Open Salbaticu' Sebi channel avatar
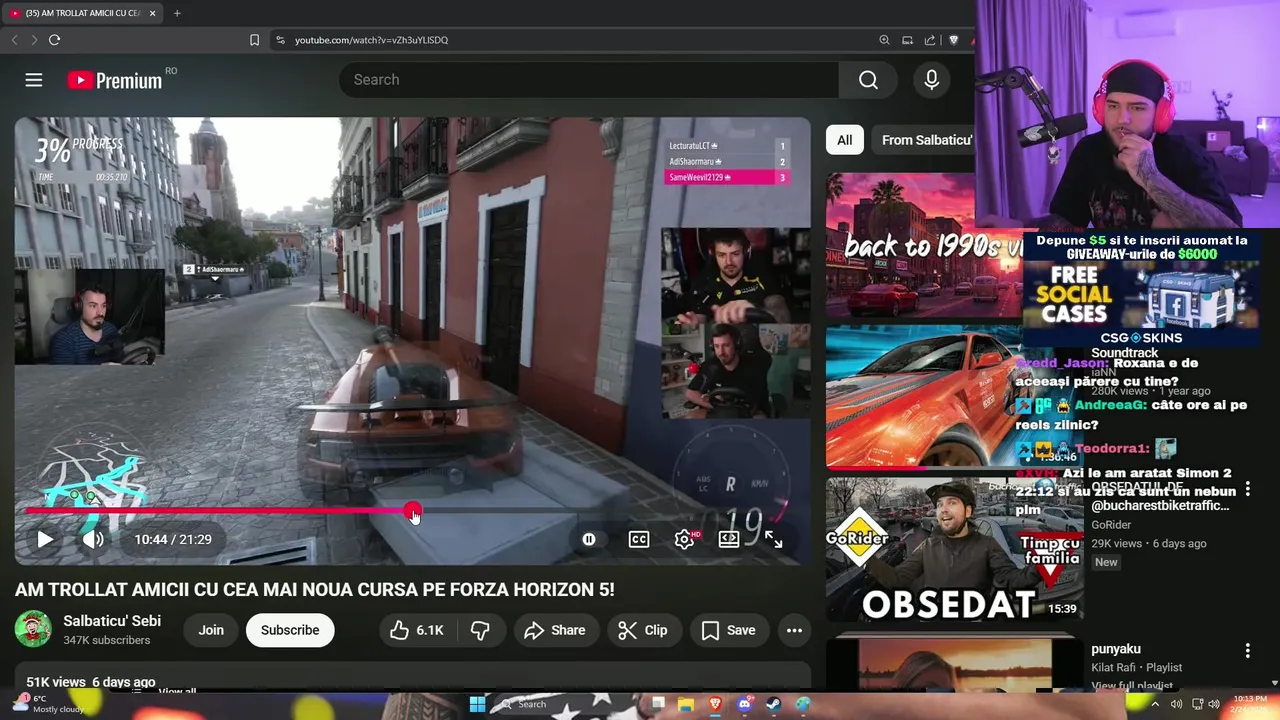1280x720 pixels. tap(33, 629)
